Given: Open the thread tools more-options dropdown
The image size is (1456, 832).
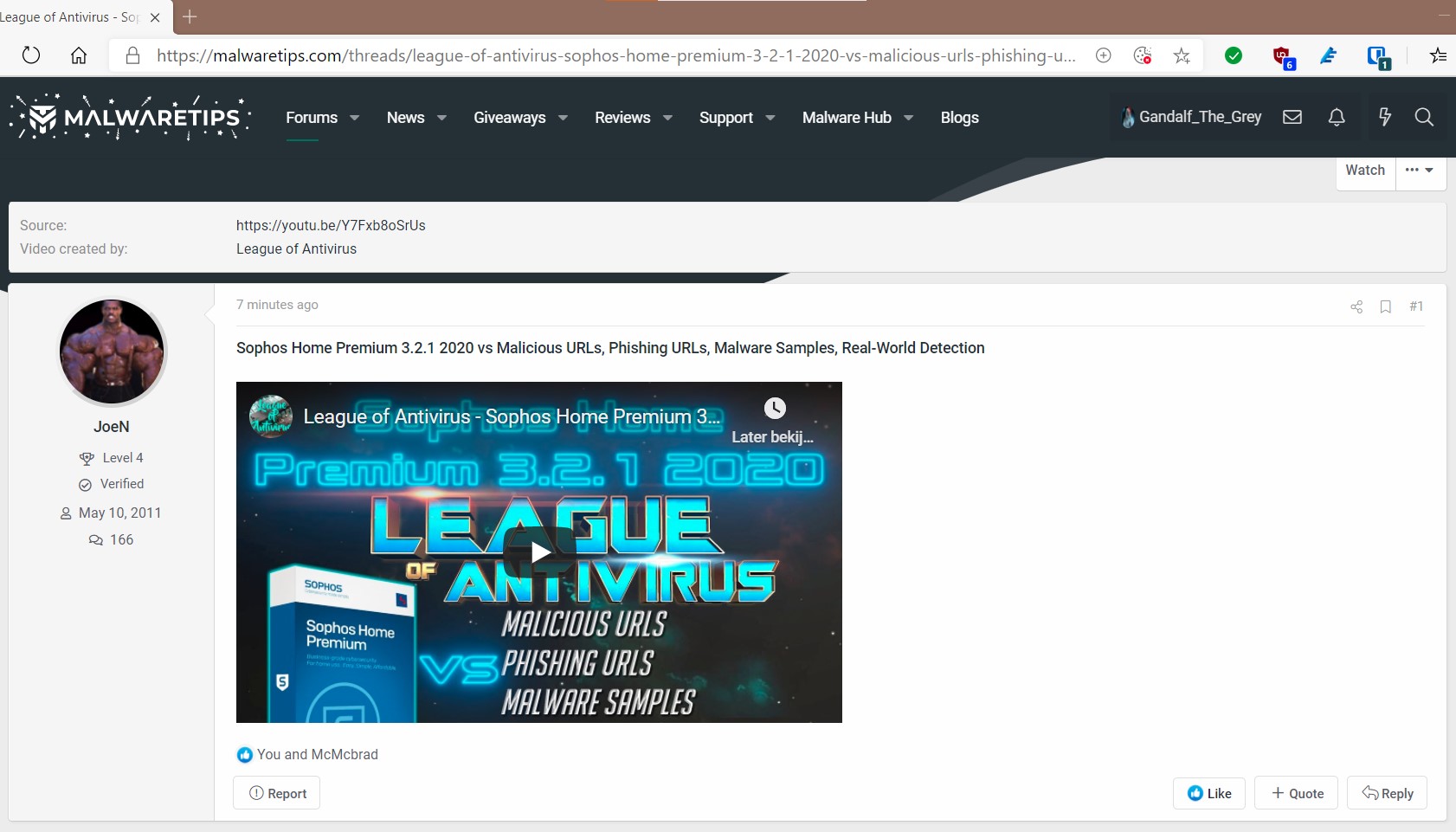Looking at the screenshot, I should [1420, 170].
